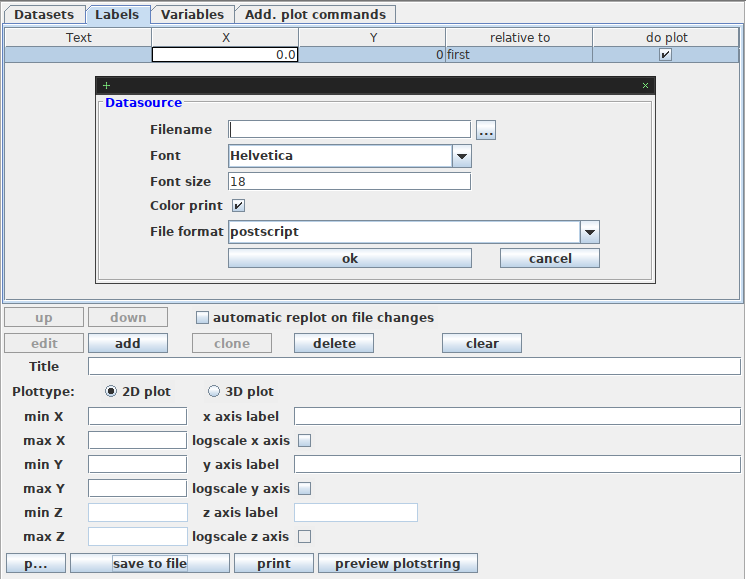The height and width of the screenshot is (579, 746).
Task: Enable logscale x axis checkbox
Action: coord(304,441)
